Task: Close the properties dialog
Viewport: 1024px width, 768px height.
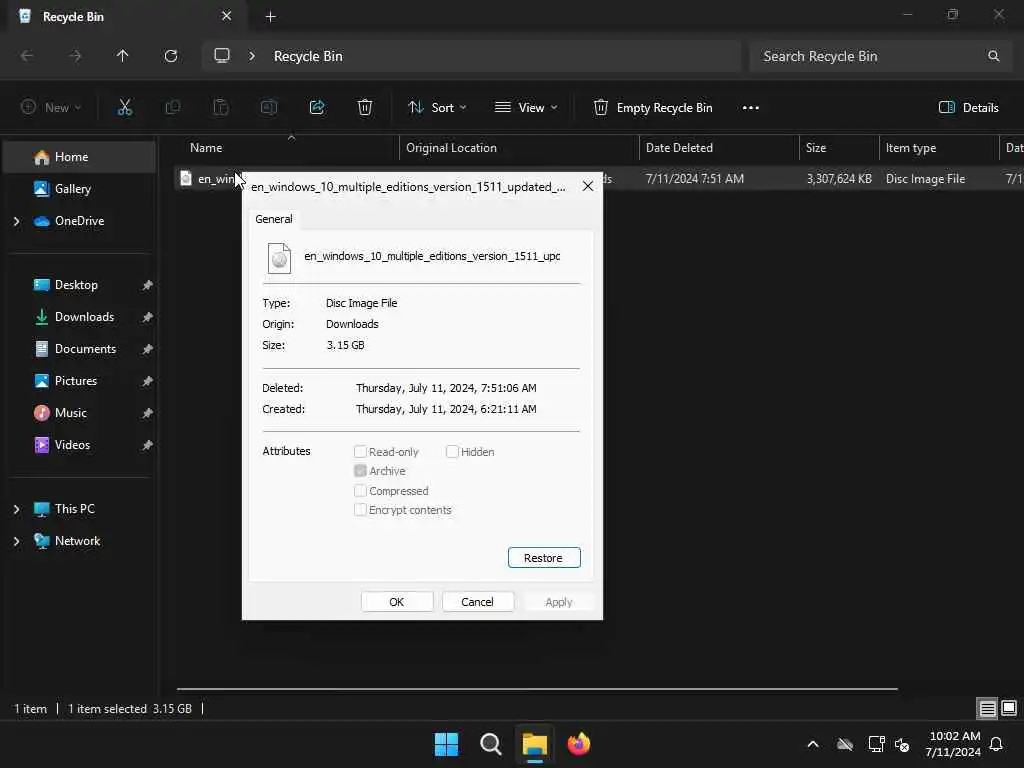Action: click(588, 186)
